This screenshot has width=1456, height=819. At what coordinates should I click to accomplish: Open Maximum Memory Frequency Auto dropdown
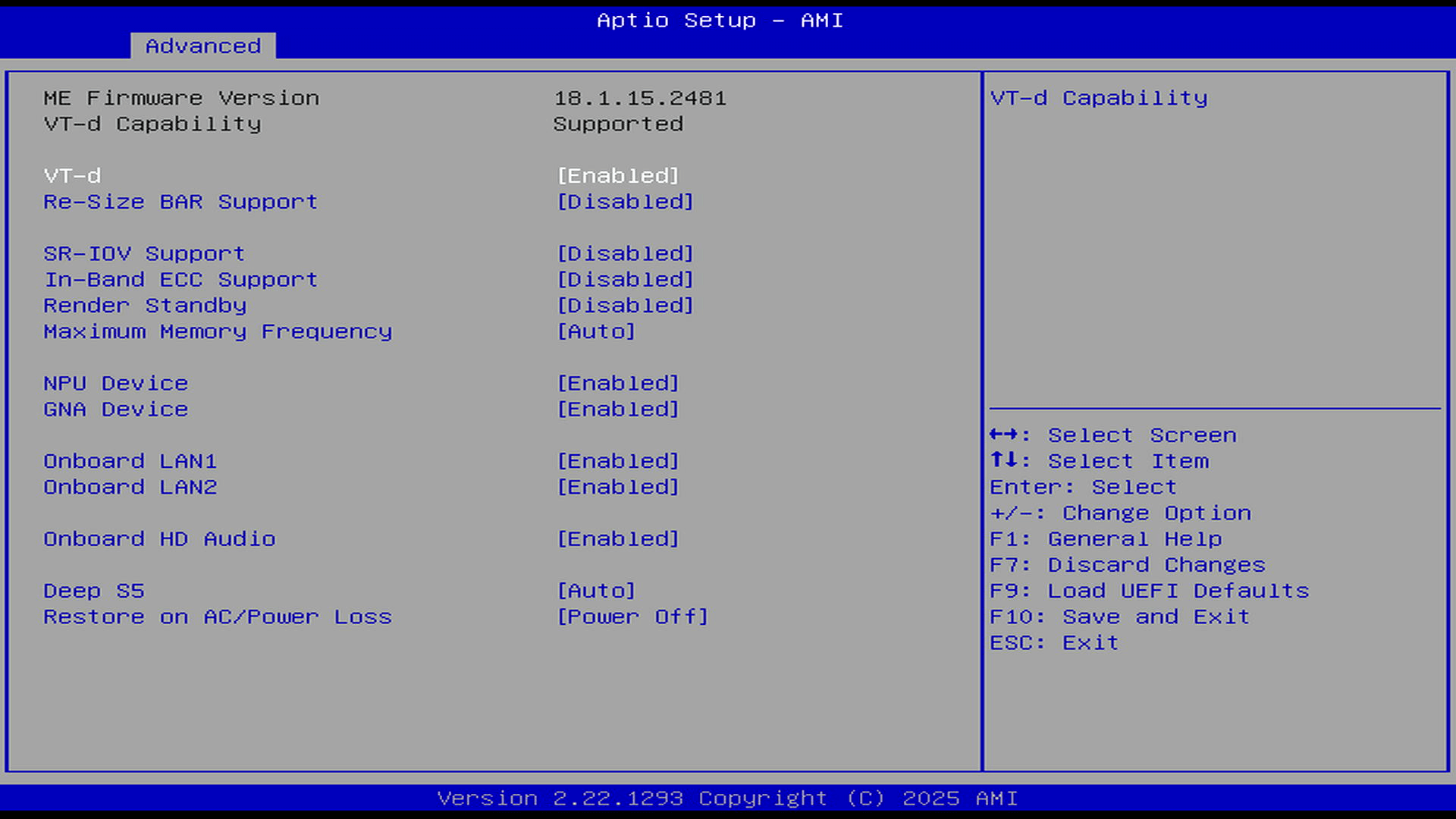596,331
